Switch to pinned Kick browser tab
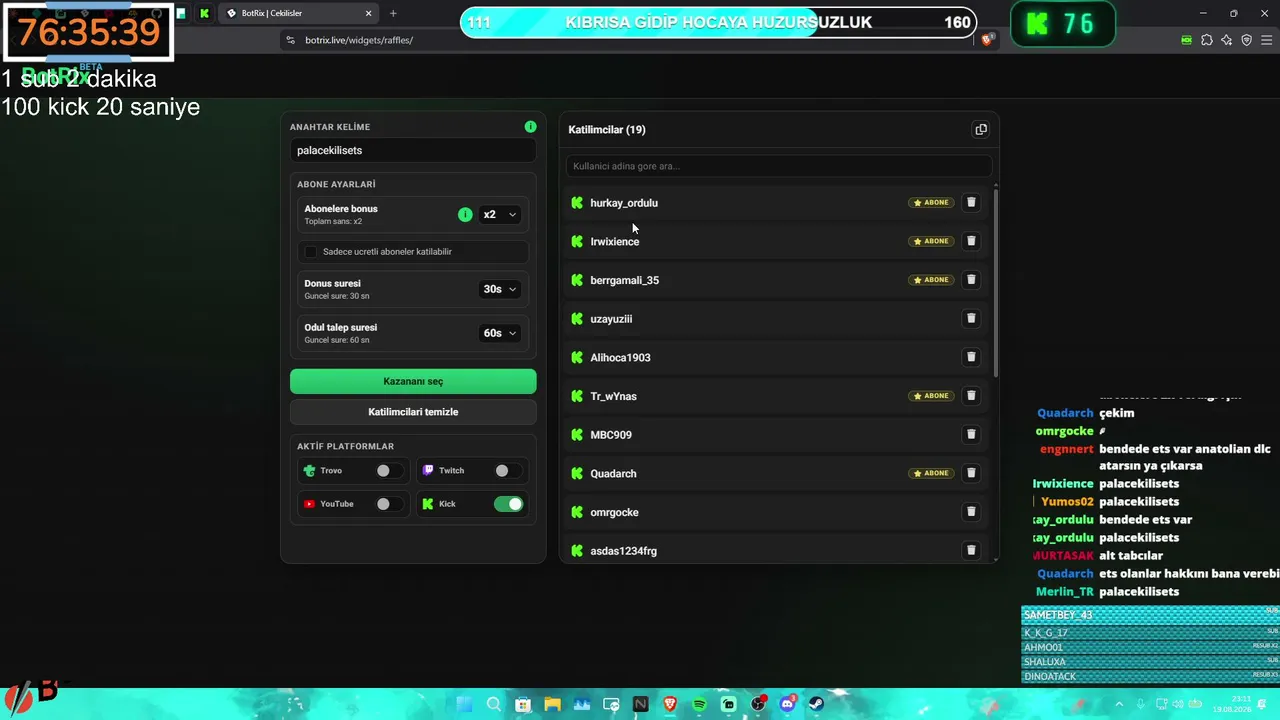The width and height of the screenshot is (1280, 720). 204,13
